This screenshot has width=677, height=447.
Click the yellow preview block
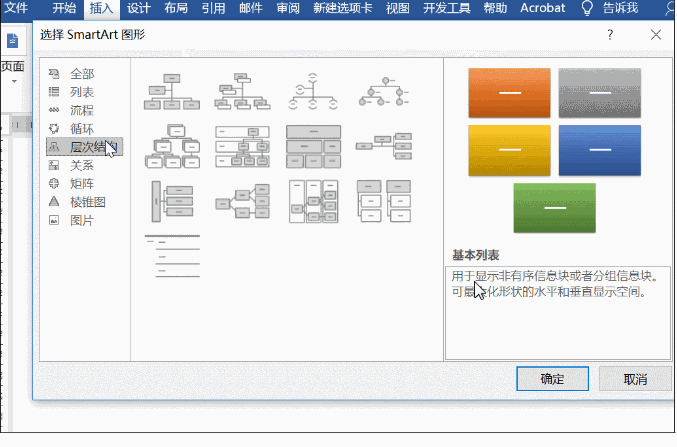(509, 150)
